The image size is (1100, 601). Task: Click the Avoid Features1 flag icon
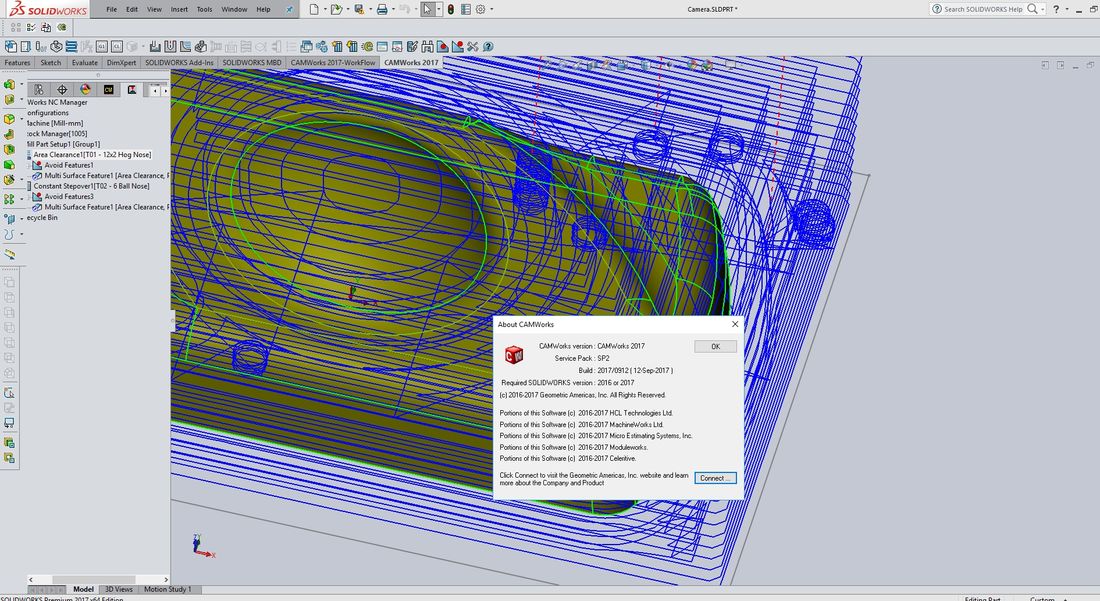pos(38,165)
